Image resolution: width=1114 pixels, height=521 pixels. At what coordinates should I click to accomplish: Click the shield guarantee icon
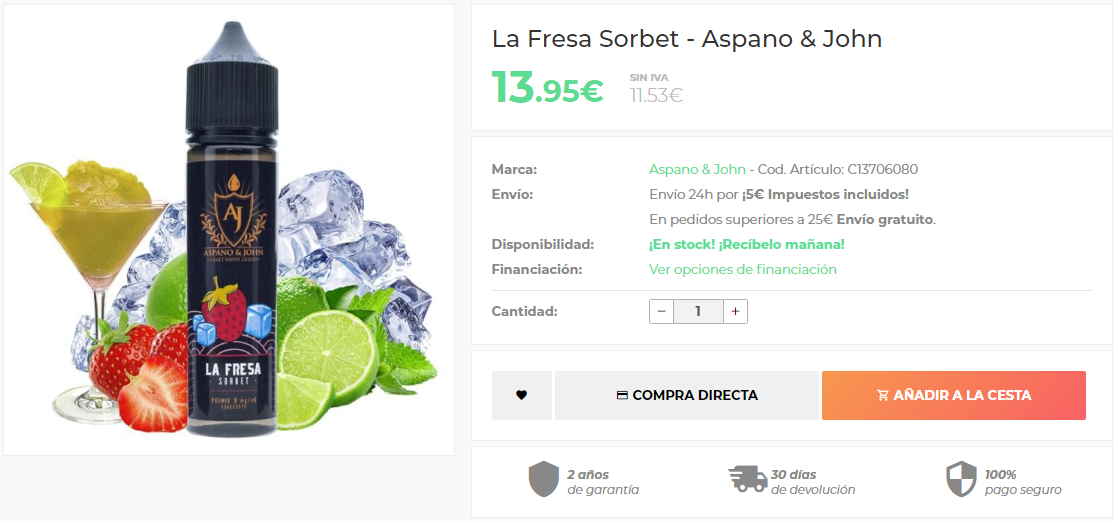[x=543, y=480]
